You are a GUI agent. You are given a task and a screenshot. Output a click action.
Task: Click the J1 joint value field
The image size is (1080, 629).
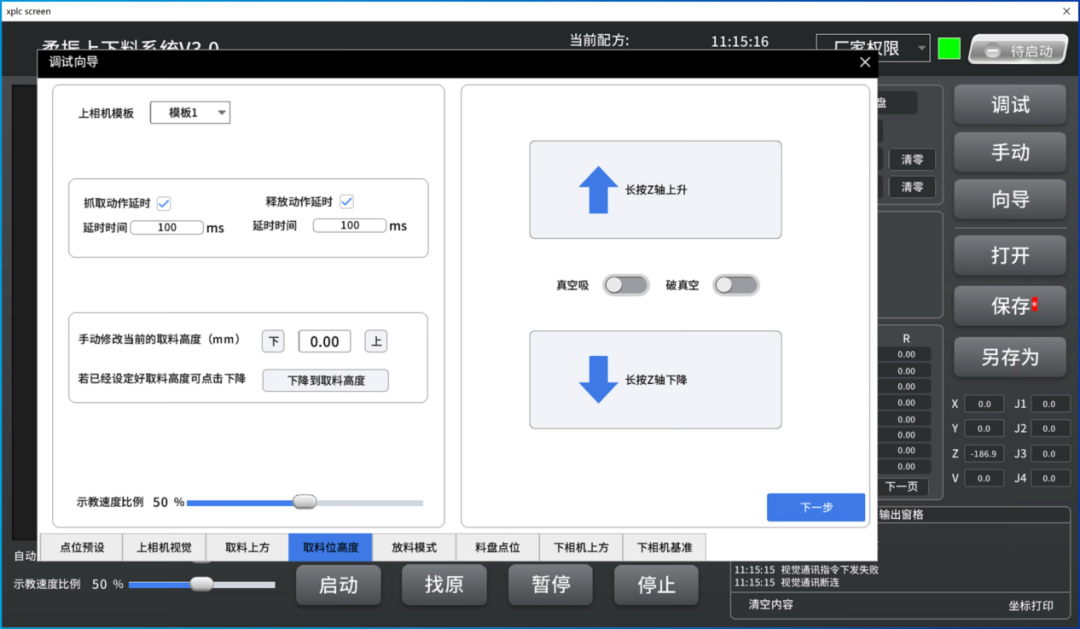[1048, 404]
